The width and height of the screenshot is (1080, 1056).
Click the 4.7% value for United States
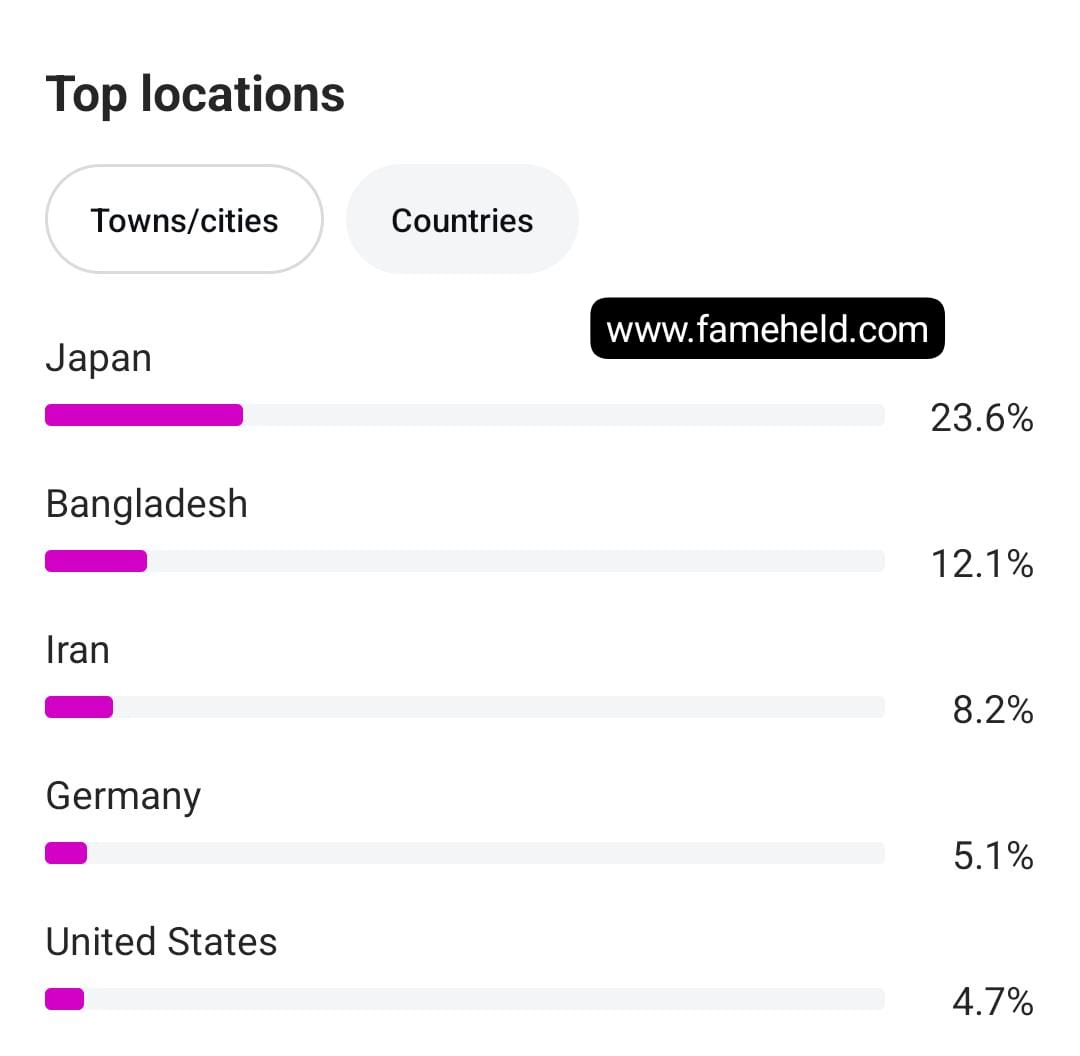(993, 1002)
